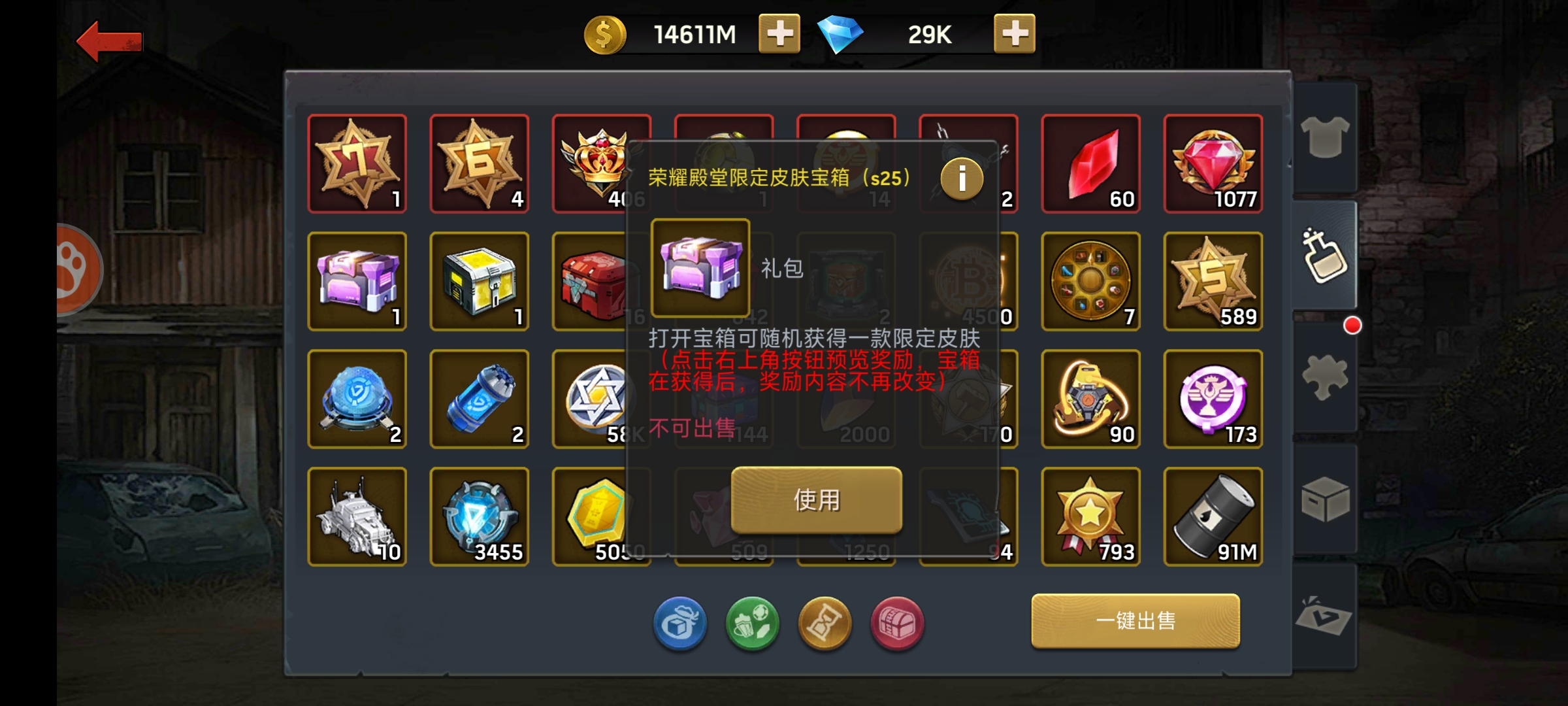Click the red treasure chest filter icon
The height and width of the screenshot is (706, 1568).
[898, 623]
